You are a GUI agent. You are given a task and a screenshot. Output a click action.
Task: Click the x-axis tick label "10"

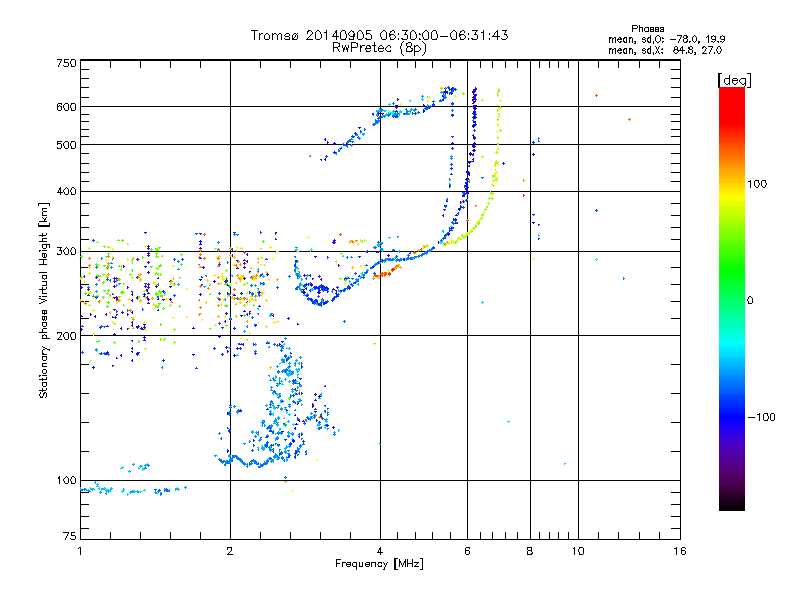[578, 551]
